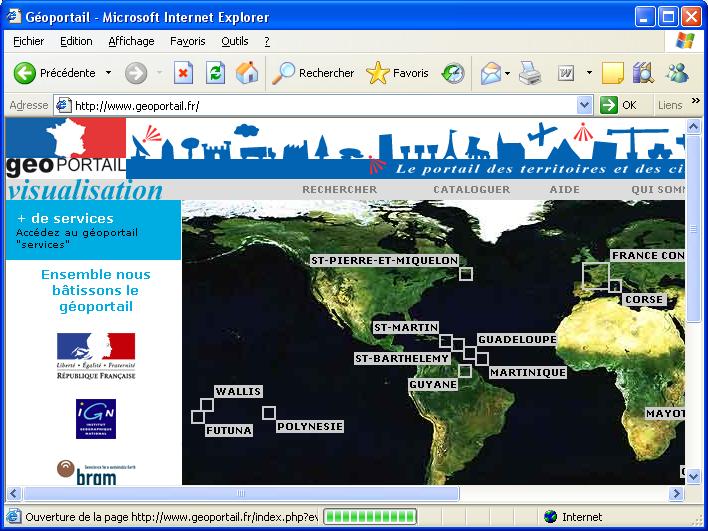Image resolution: width=708 pixels, height=531 pixels.
Task: Click the IGN institute logo
Action: [x=96, y=419]
